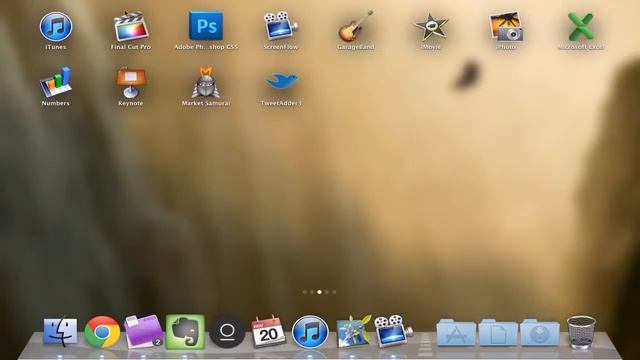Click the highlighted current page dot
Viewport: 640px width, 360px height.
[320, 292]
